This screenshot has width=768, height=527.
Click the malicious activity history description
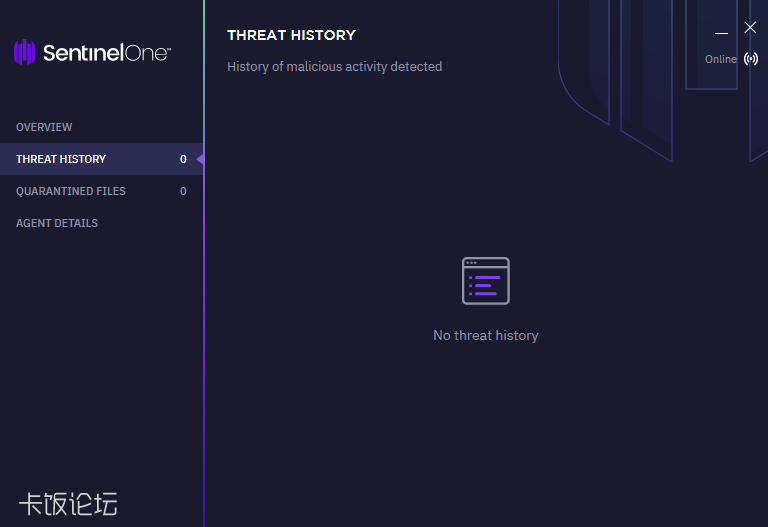tap(334, 67)
